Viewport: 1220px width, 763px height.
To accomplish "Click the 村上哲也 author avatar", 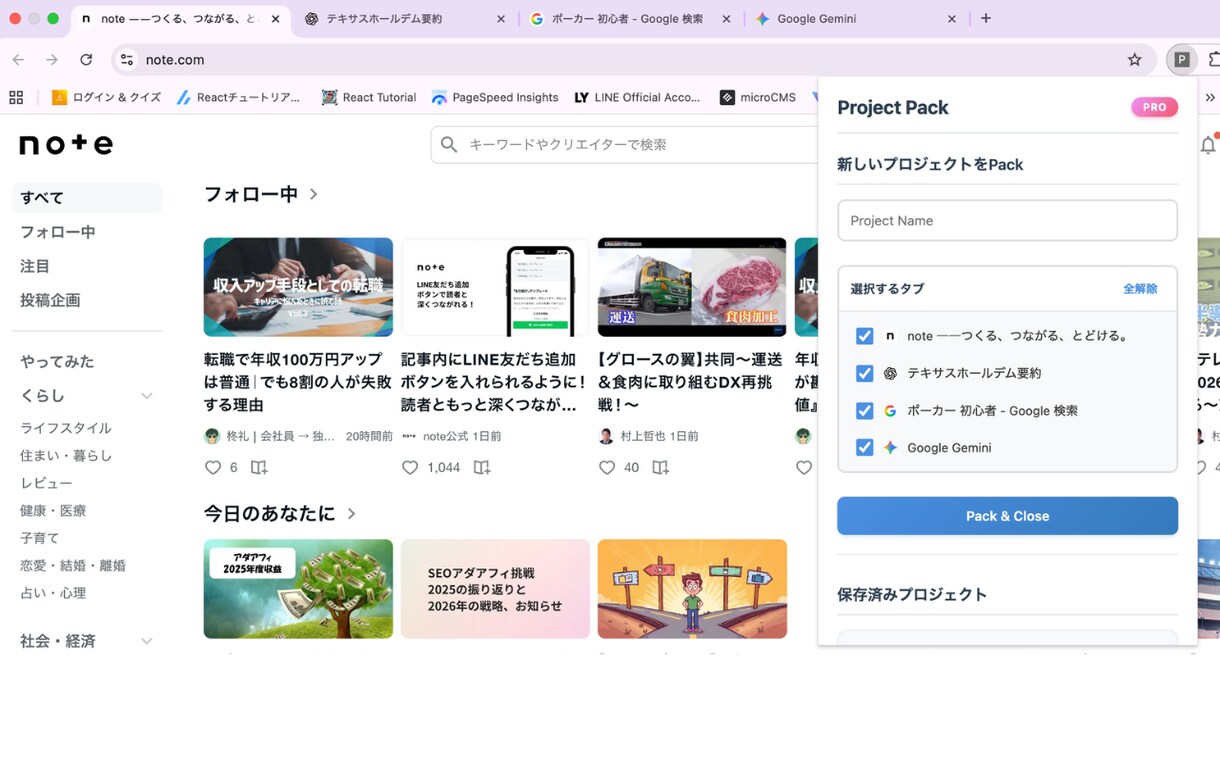I will [606, 436].
